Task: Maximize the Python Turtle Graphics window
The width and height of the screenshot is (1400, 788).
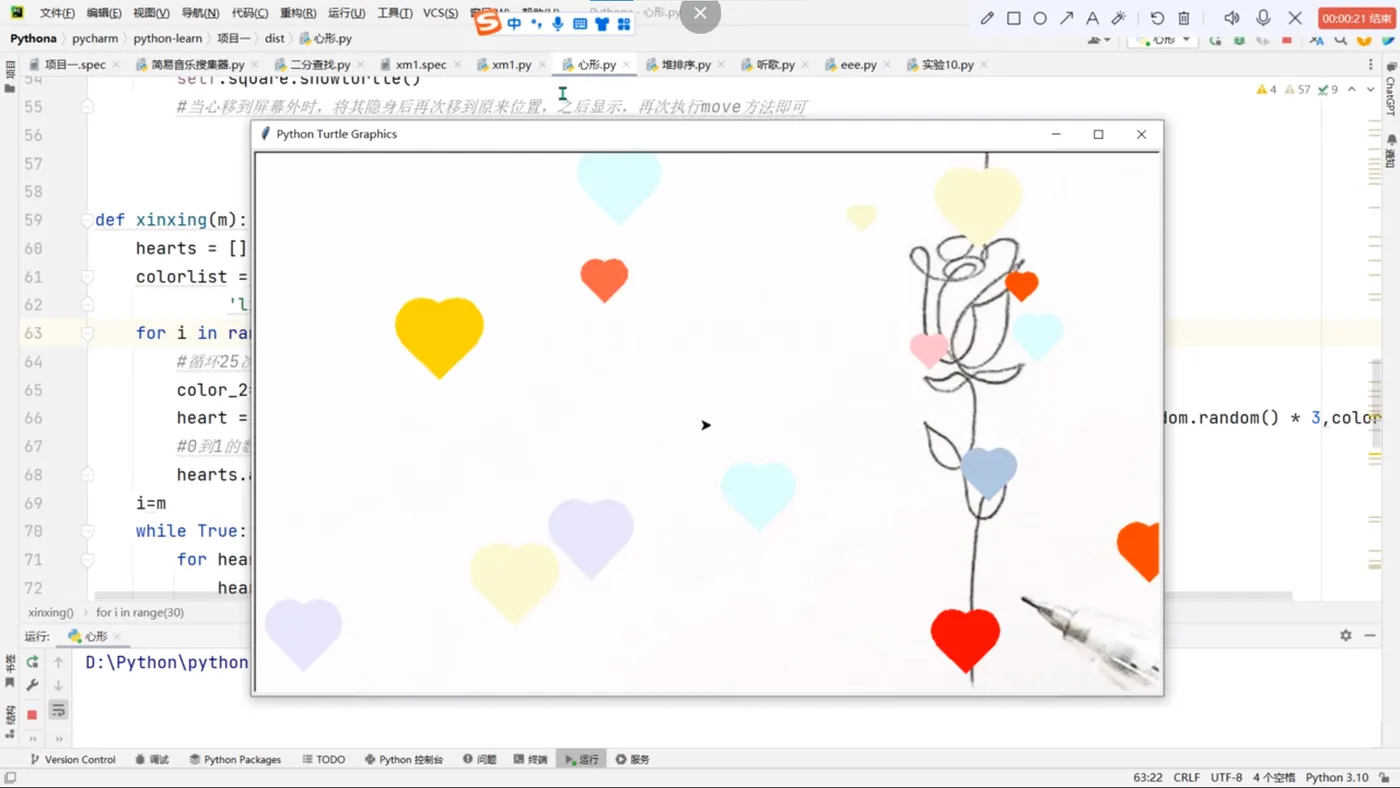Action: tap(1098, 134)
